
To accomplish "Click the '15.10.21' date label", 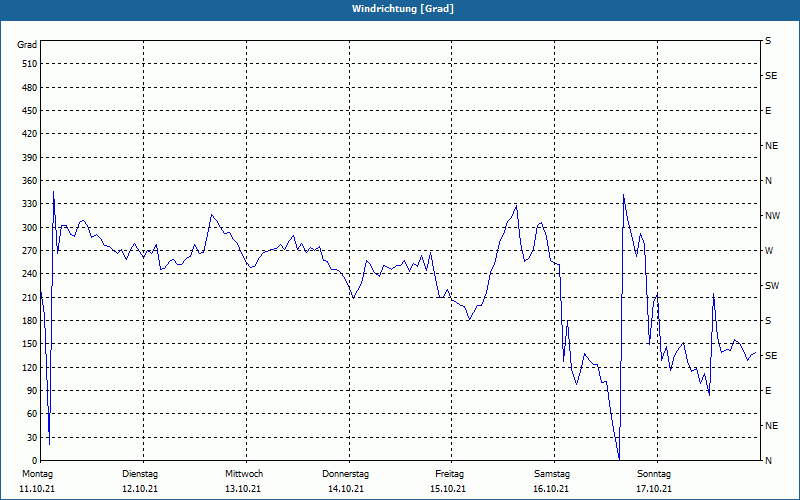I will pos(448,489).
